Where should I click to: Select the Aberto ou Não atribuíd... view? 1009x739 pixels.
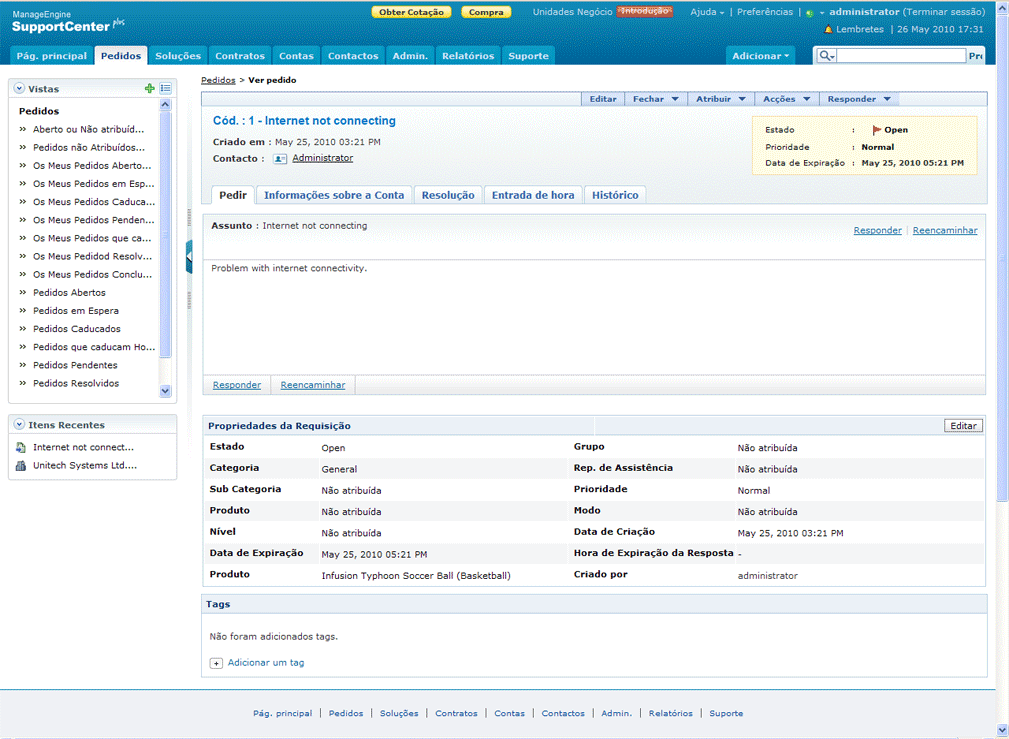(x=88, y=129)
